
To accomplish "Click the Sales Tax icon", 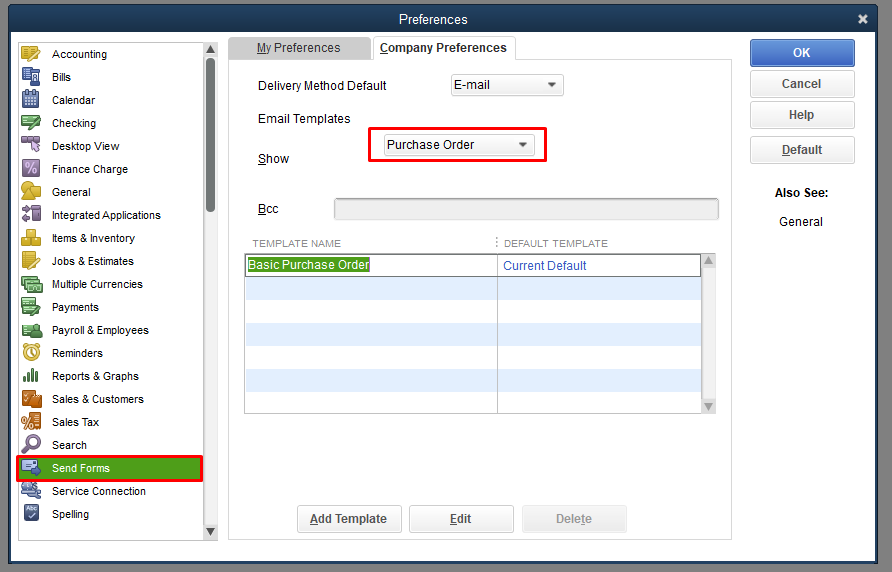I will 31,421.
